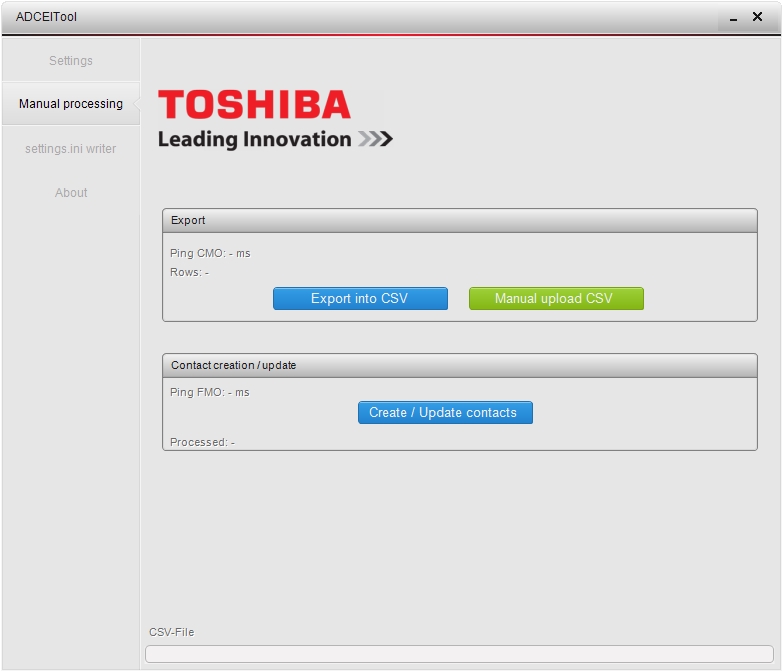Select the Manual processing tab
This screenshot has height=671, width=782.
point(71,104)
